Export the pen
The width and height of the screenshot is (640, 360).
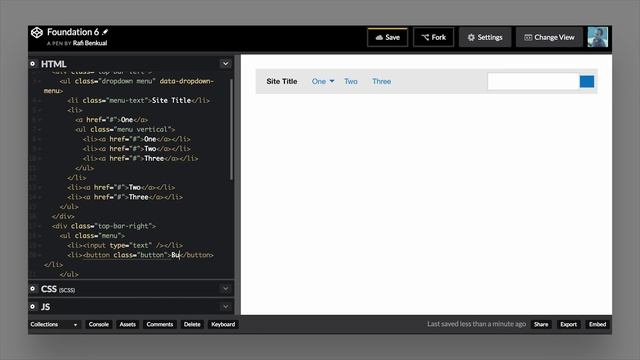click(568, 324)
